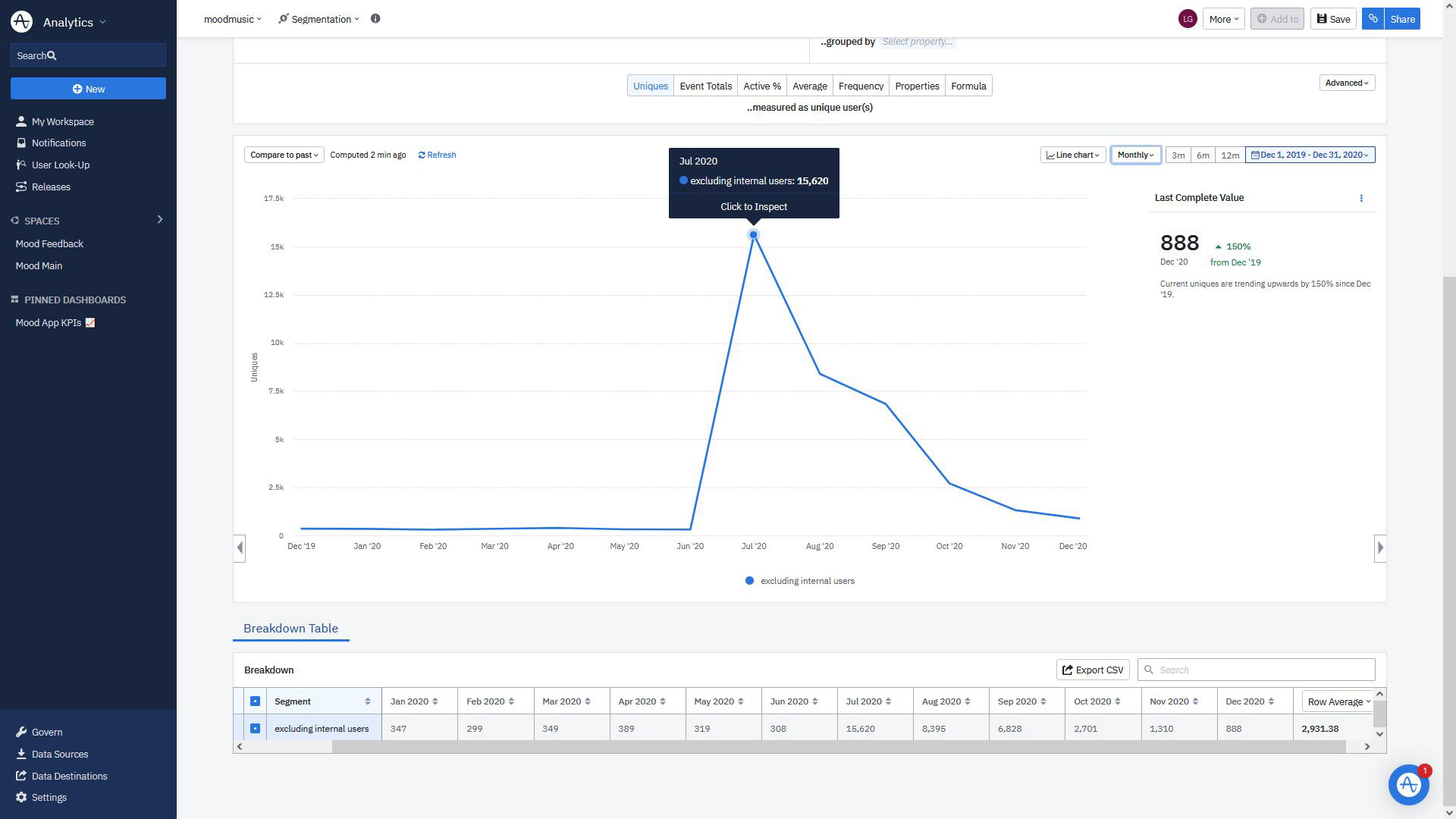Click the info icon beside Segmentation
1456x819 pixels.
(x=375, y=19)
